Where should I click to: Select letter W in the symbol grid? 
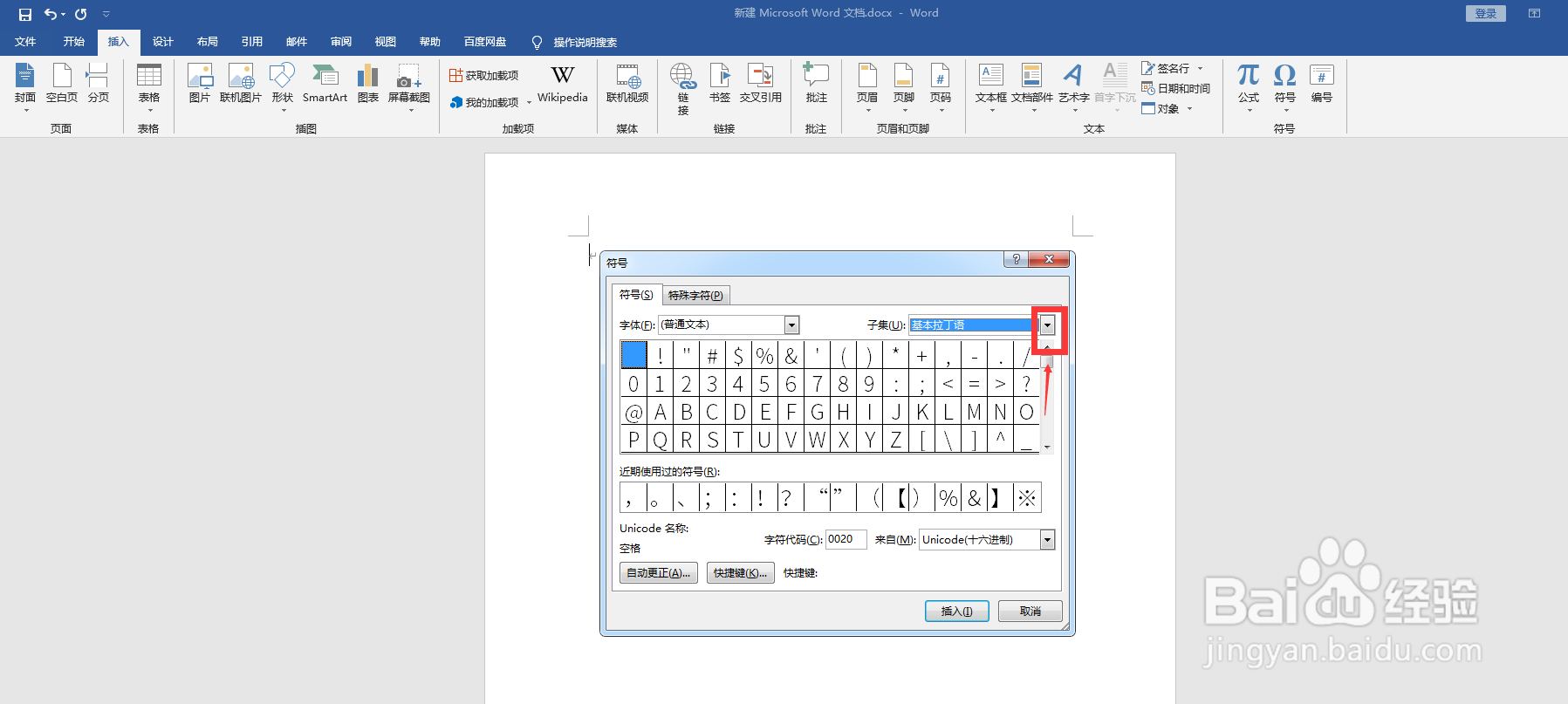pyautogui.click(x=817, y=440)
